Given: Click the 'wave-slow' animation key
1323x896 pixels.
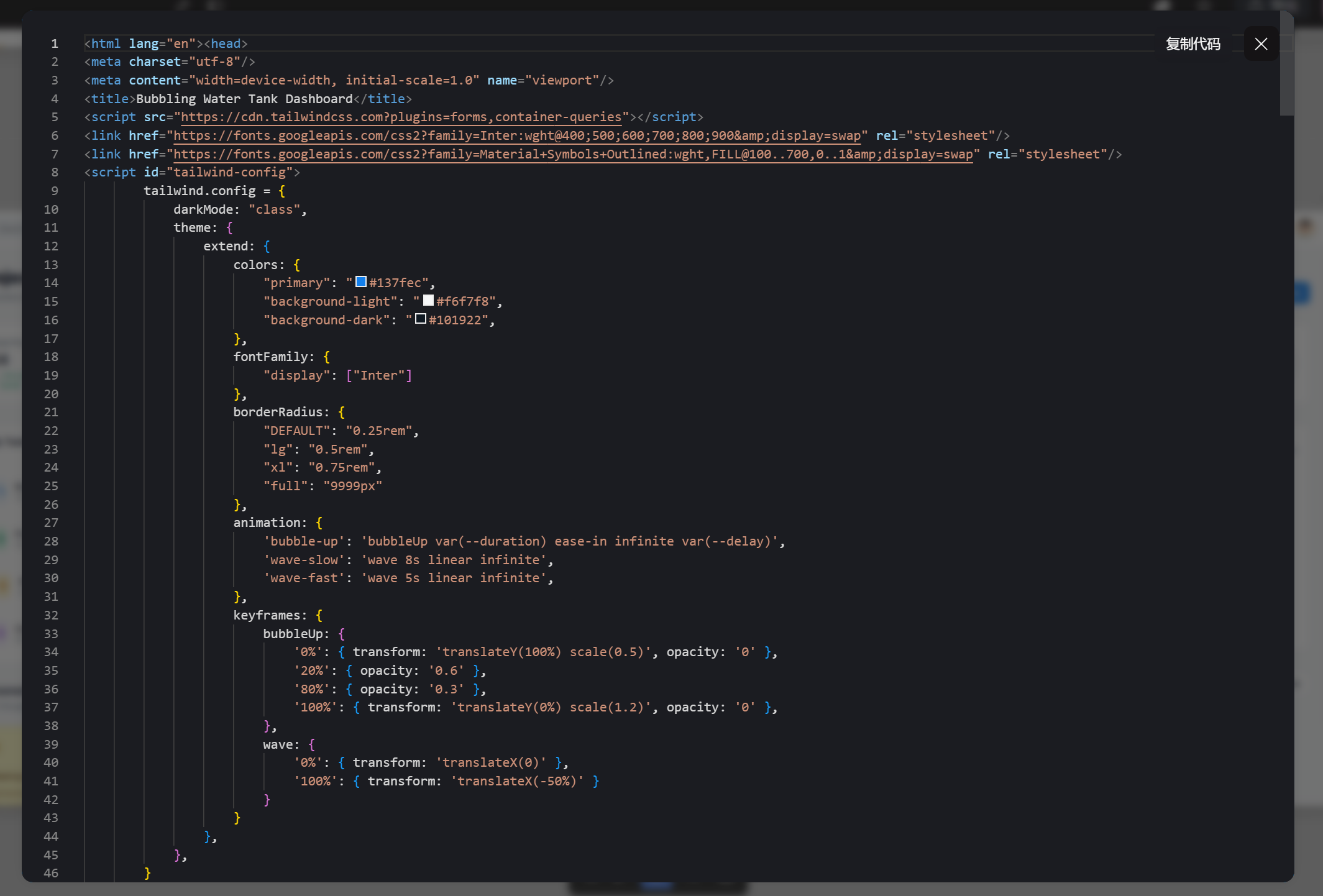Looking at the screenshot, I should pos(304,560).
